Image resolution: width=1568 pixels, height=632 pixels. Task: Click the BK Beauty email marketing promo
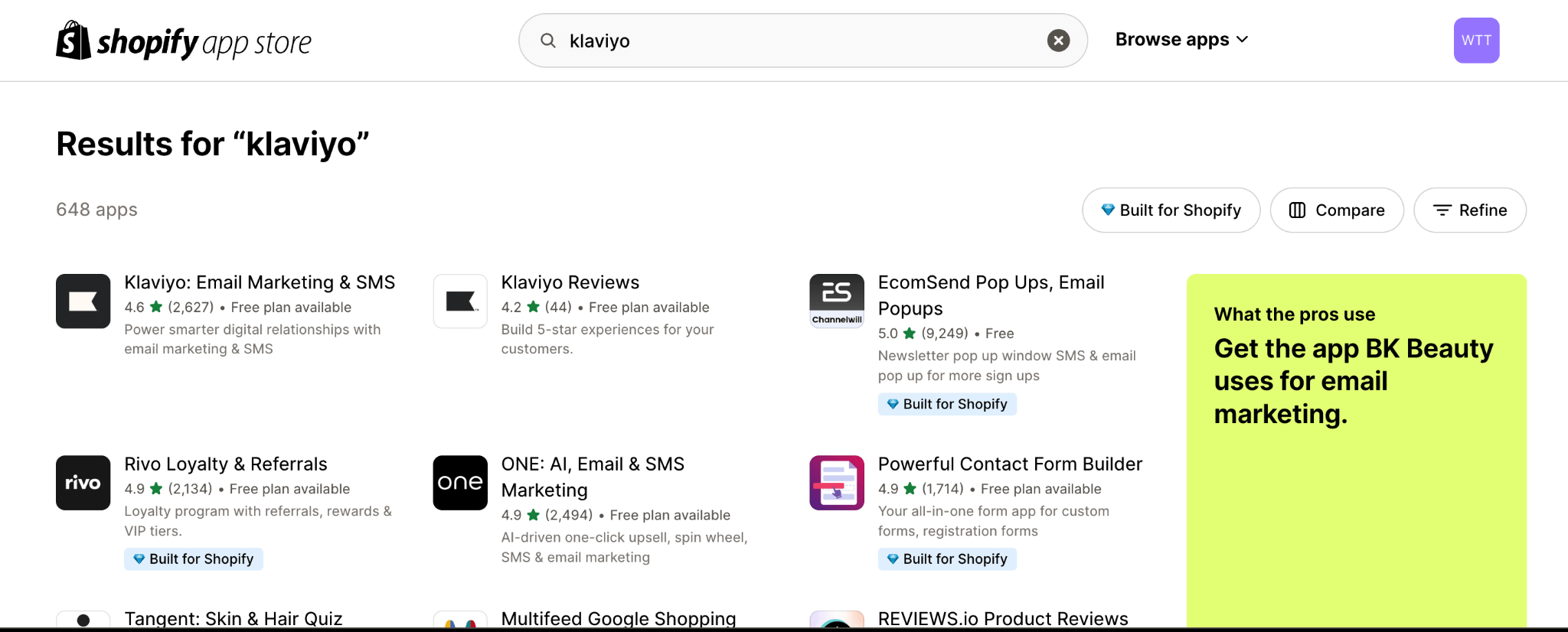(x=1356, y=451)
